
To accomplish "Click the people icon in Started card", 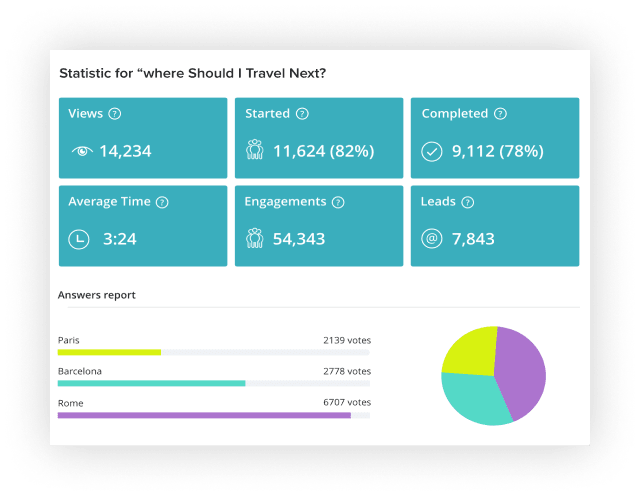I will pos(254,151).
